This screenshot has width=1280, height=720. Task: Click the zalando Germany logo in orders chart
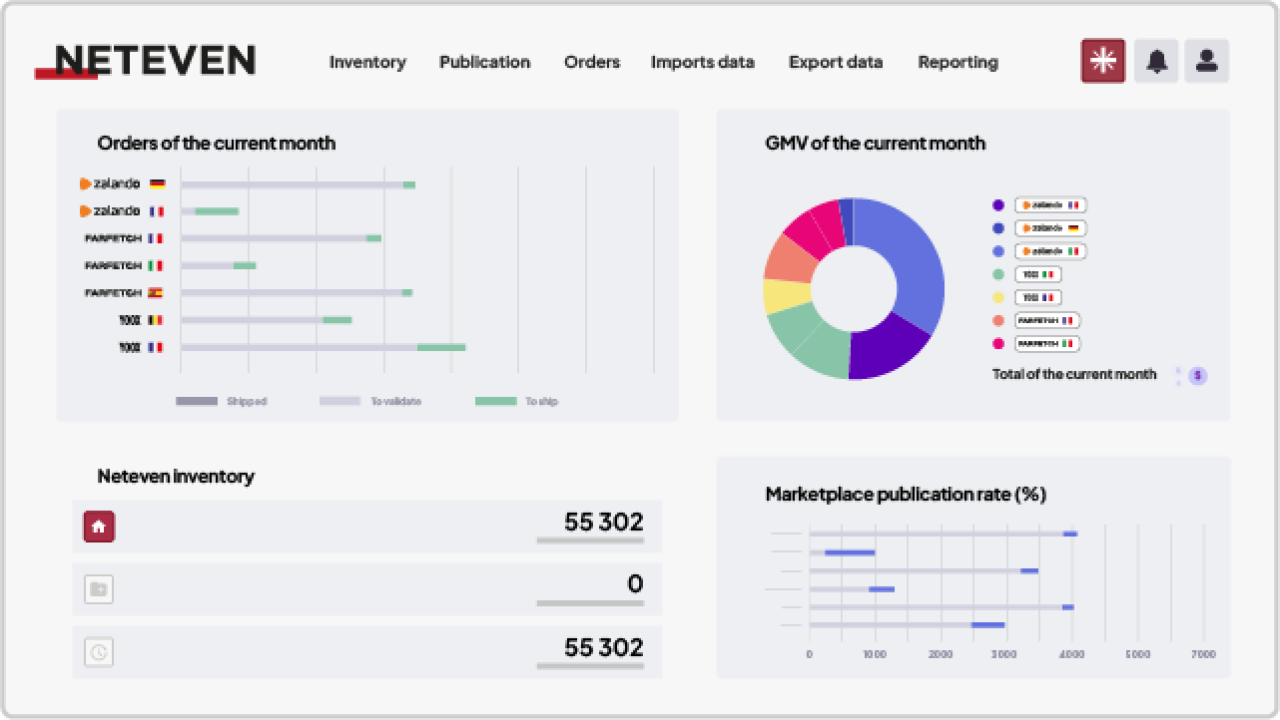[x=110, y=184]
